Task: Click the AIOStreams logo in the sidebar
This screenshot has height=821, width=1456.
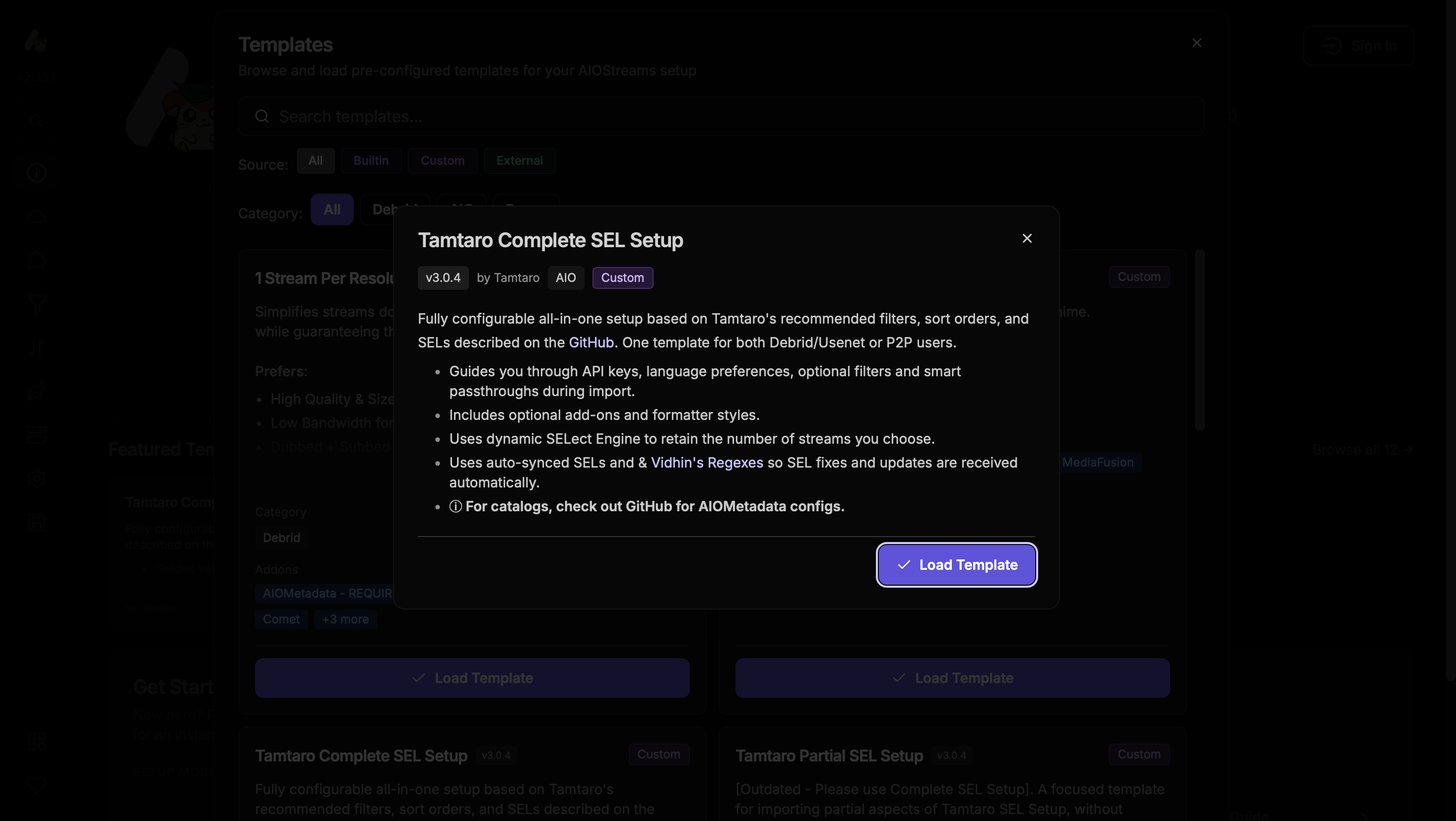Action: pyautogui.click(x=36, y=41)
